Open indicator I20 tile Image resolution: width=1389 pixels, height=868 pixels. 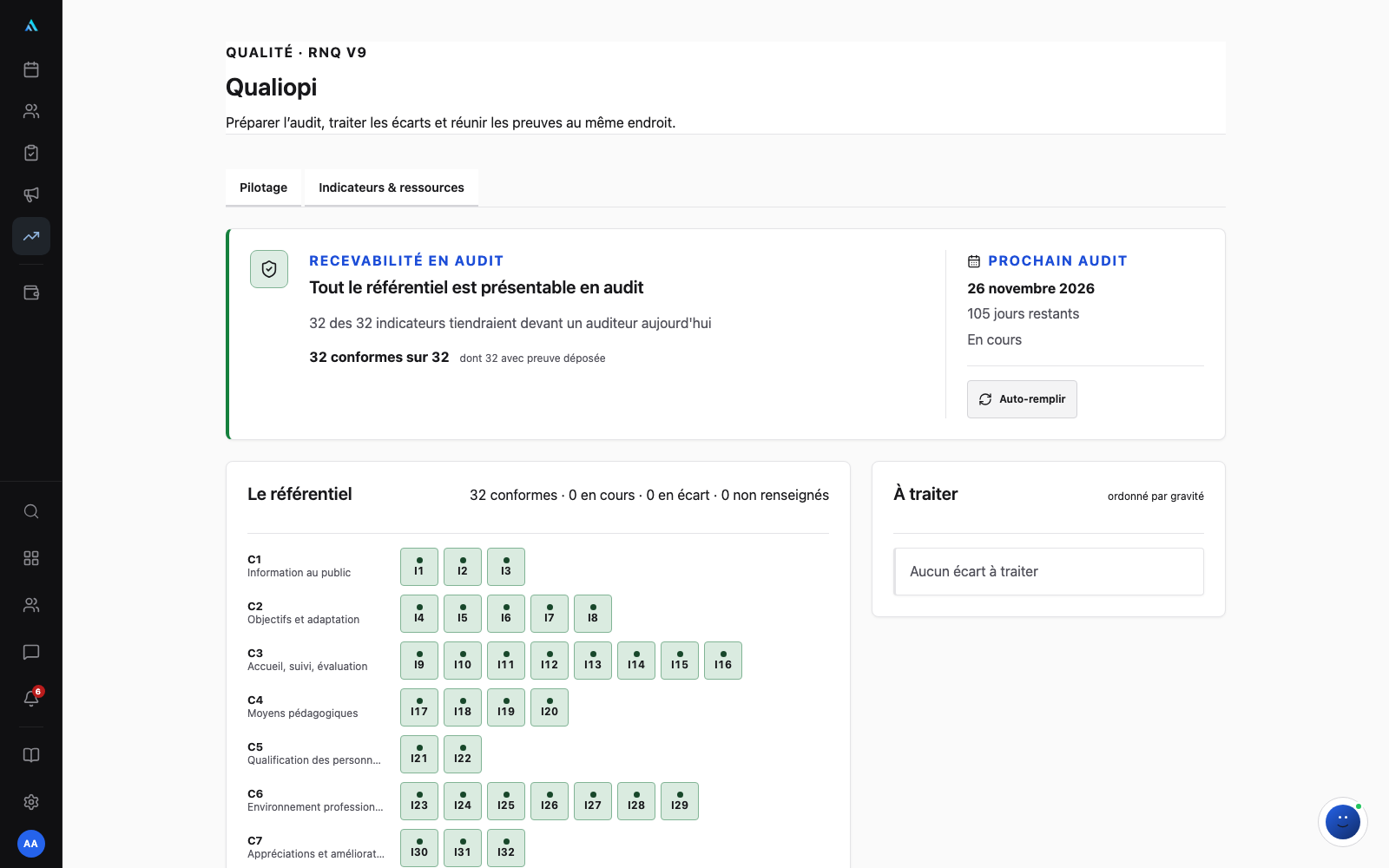pos(550,707)
